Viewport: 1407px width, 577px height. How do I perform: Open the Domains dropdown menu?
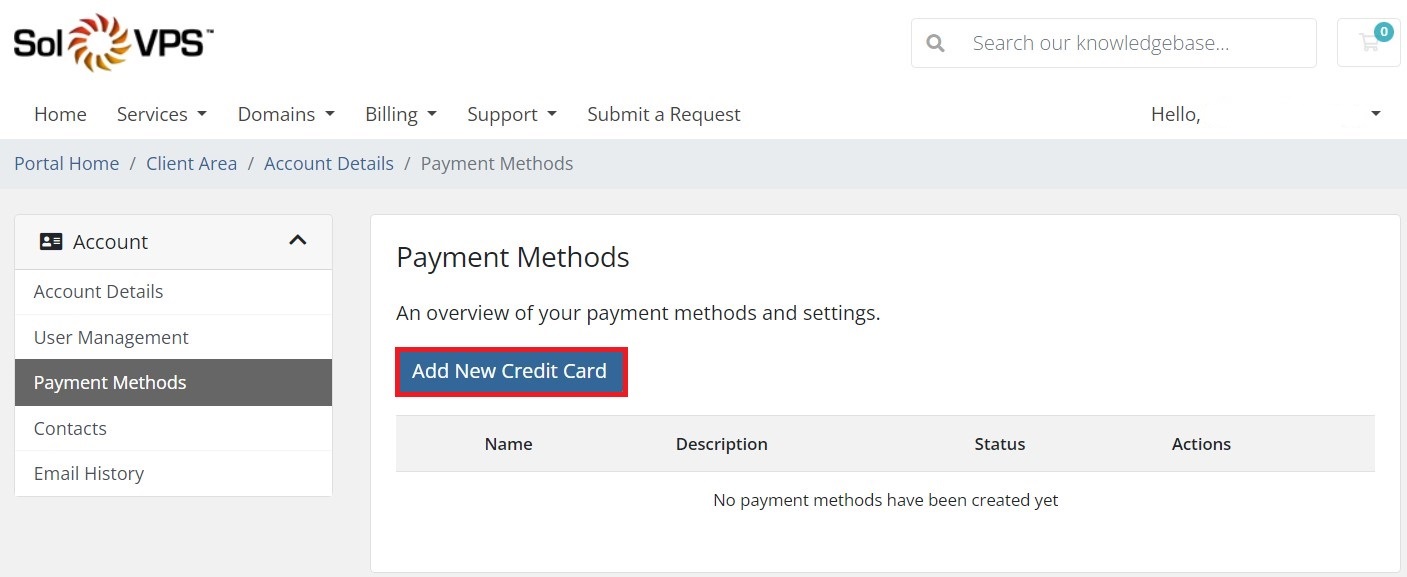(286, 114)
